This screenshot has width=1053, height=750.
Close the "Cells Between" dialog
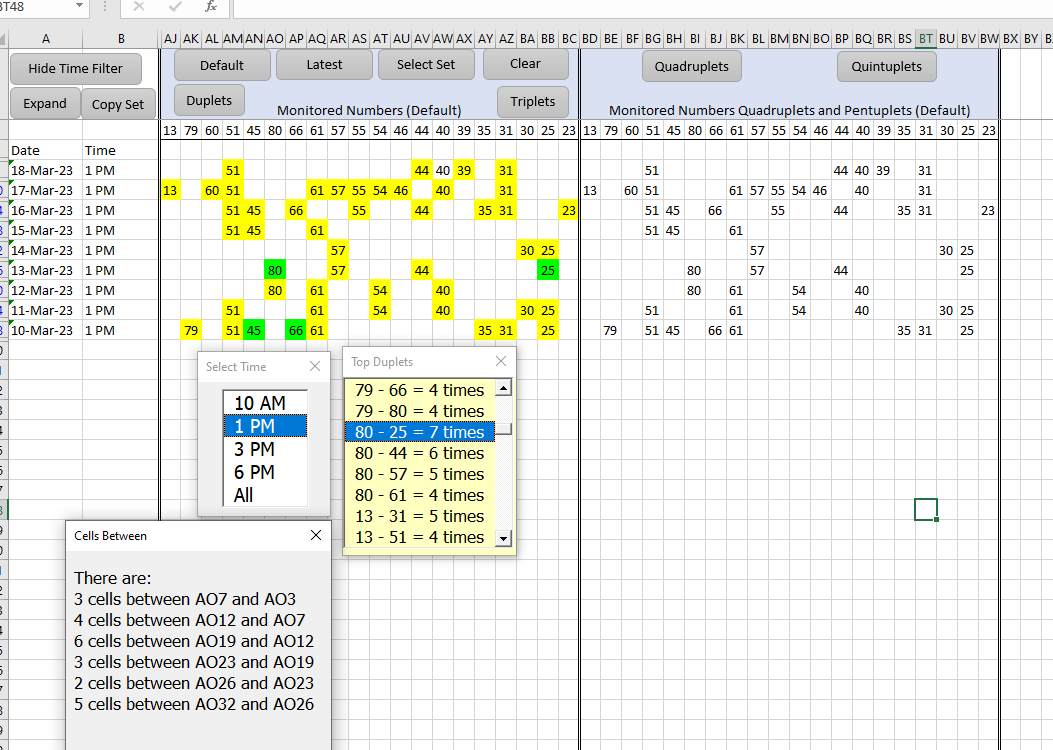point(316,535)
